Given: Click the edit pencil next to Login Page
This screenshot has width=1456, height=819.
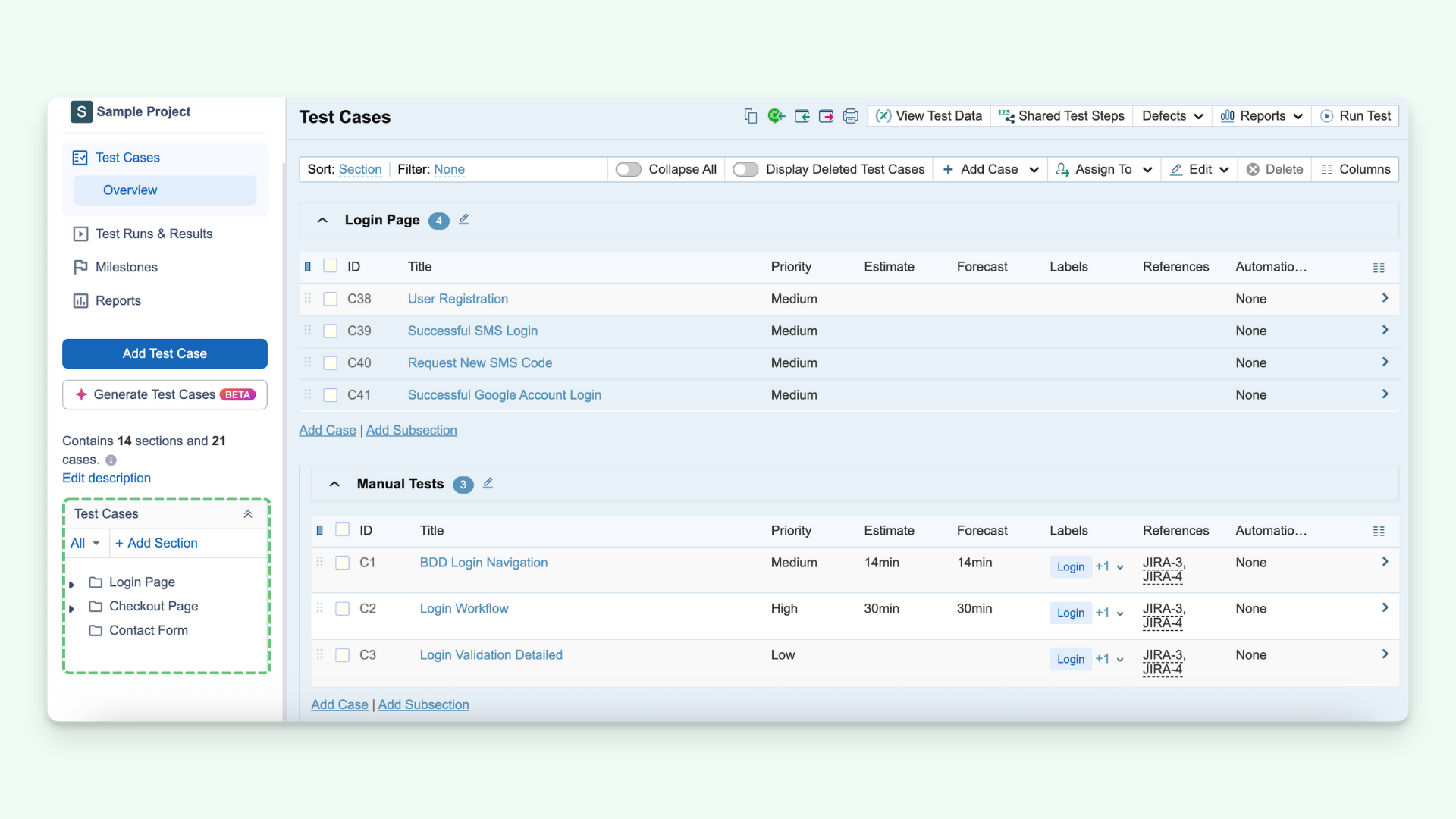Looking at the screenshot, I should tap(463, 219).
